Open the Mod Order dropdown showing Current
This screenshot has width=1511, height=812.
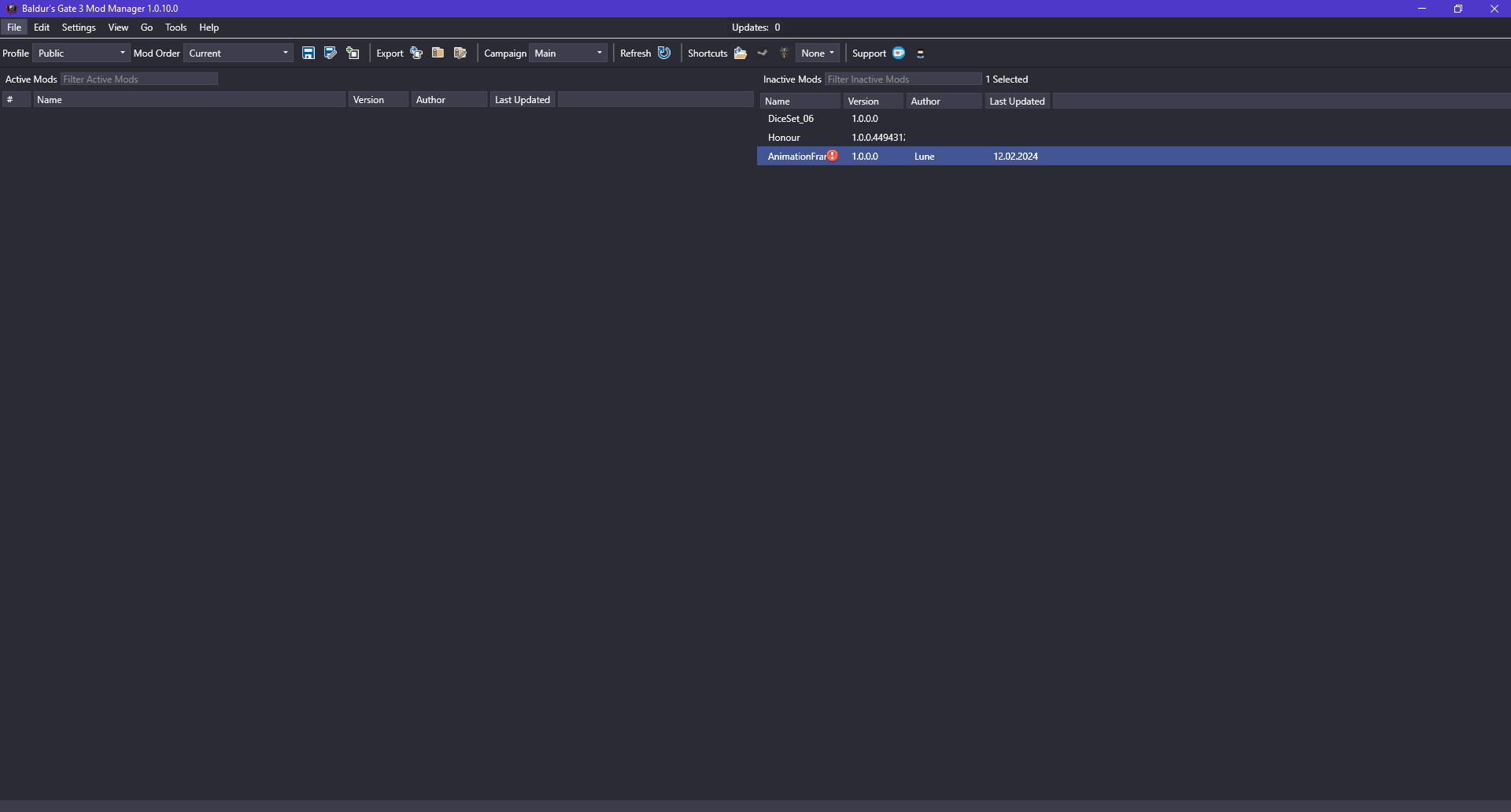238,53
